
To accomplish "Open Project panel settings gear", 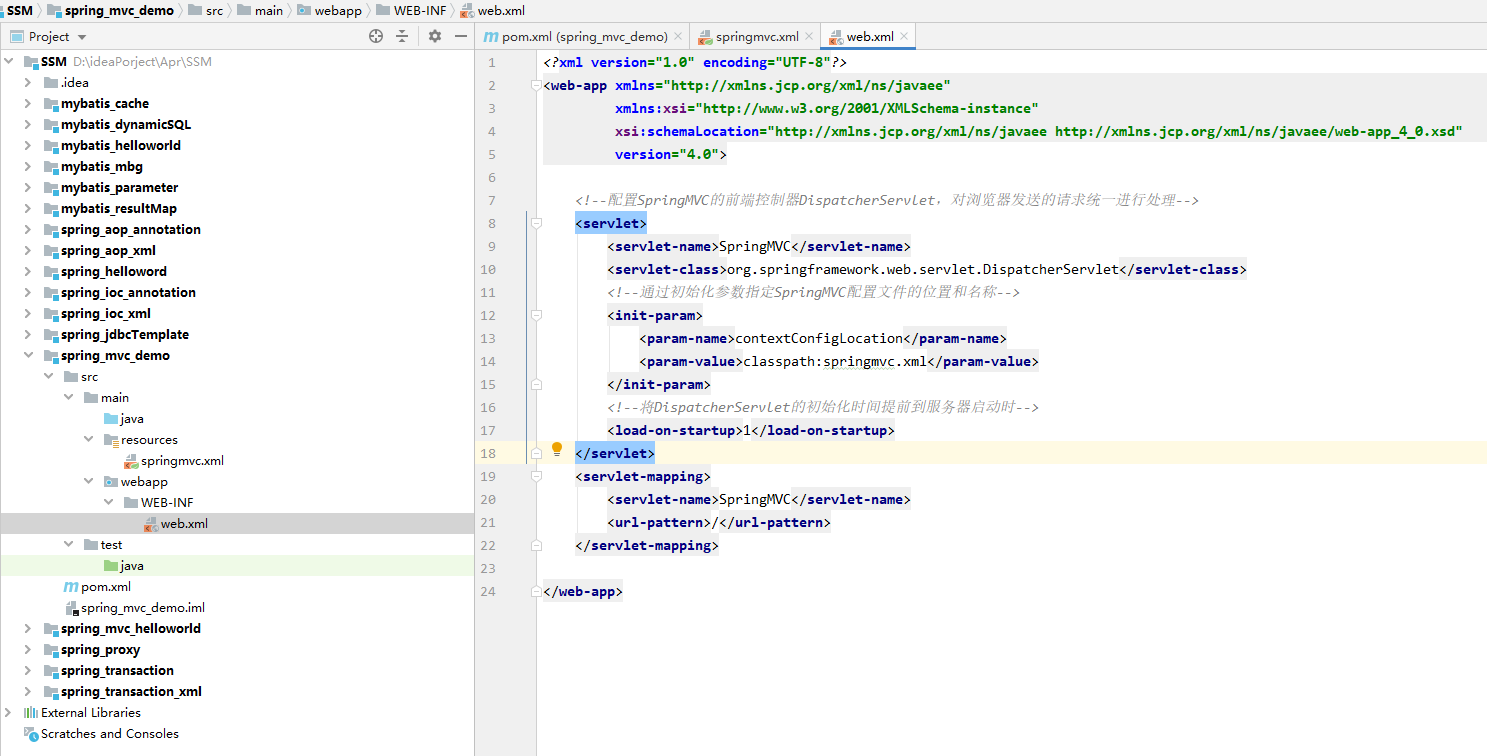I will (x=435, y=36).
